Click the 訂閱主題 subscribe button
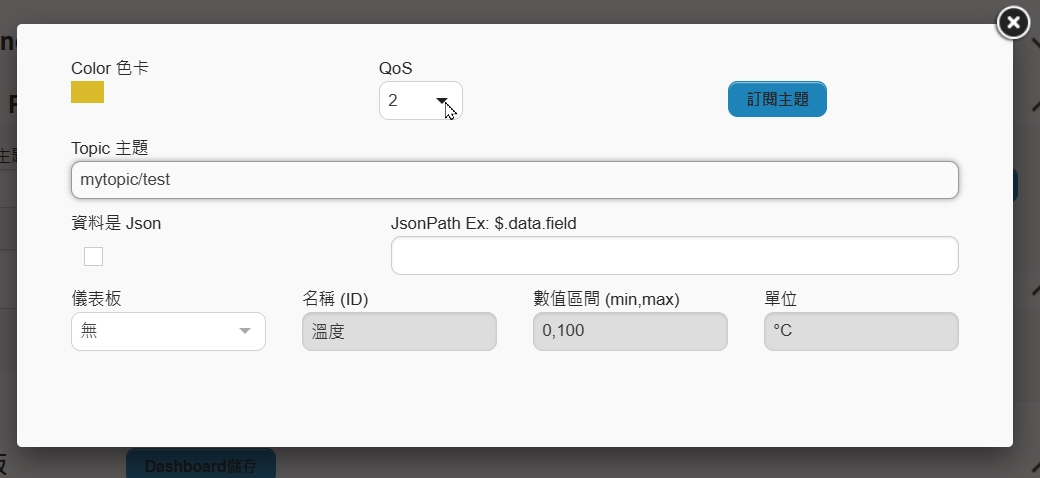Image resolution: width=1040 pixels, height=478 pixels. [x=777, y=99]
